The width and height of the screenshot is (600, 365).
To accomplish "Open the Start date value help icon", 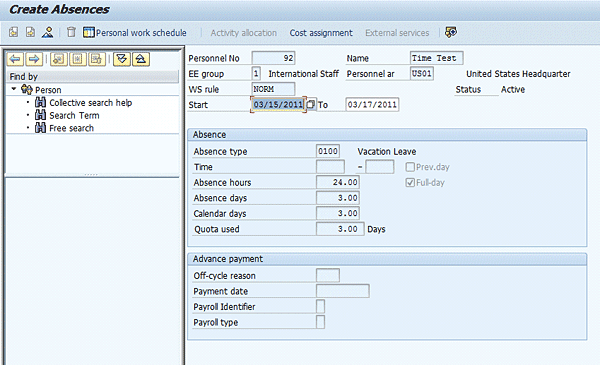I will (x=311, y=104).
